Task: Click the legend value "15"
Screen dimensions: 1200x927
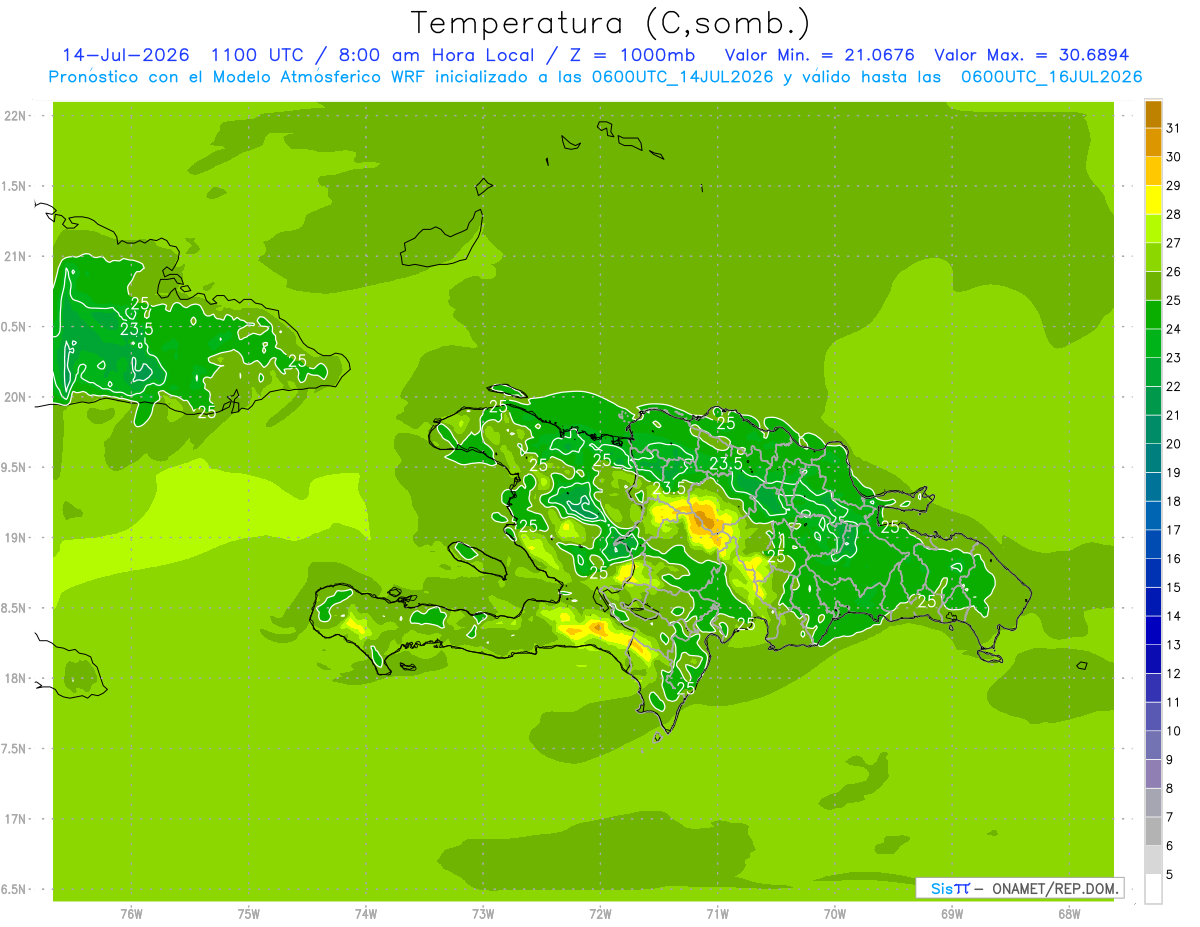Action: click(1174, 587)
